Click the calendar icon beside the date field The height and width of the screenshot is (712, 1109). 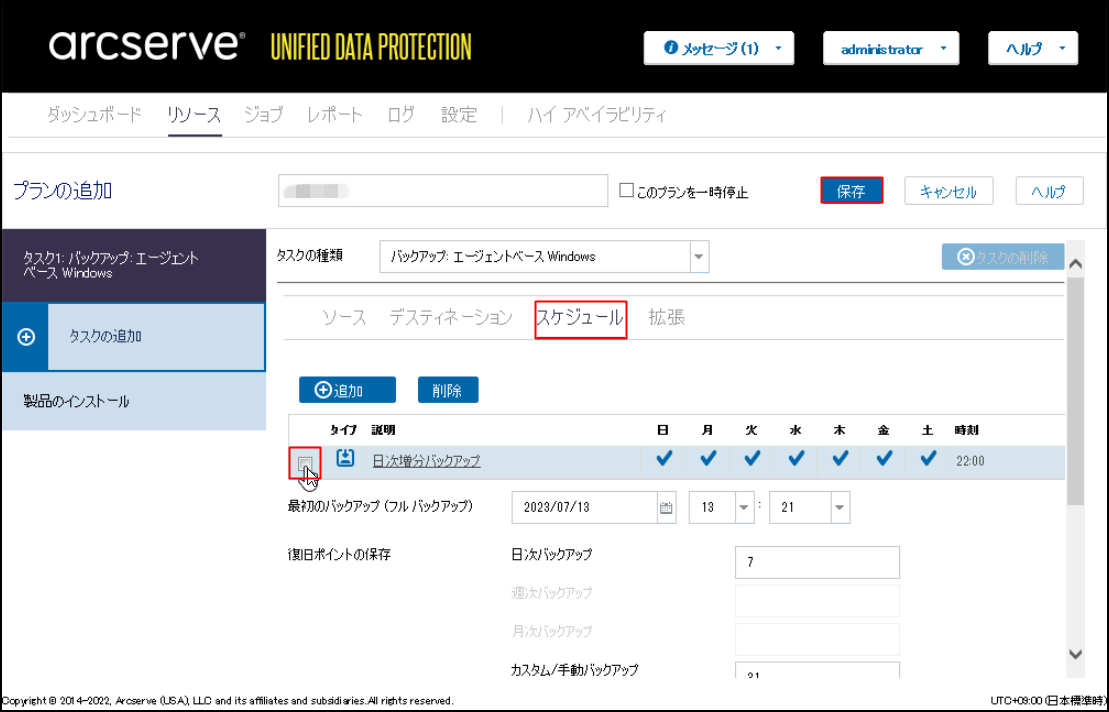(x=666, y=507)
